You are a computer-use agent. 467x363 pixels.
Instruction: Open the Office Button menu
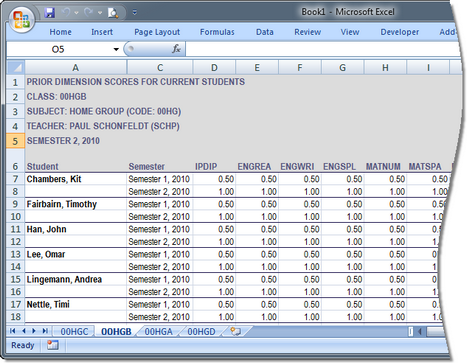21,19
